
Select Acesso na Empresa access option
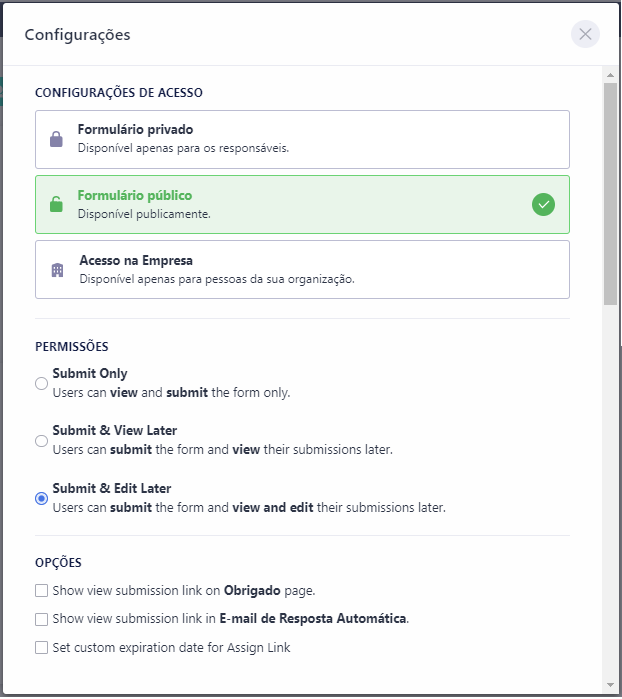[302, 269]
